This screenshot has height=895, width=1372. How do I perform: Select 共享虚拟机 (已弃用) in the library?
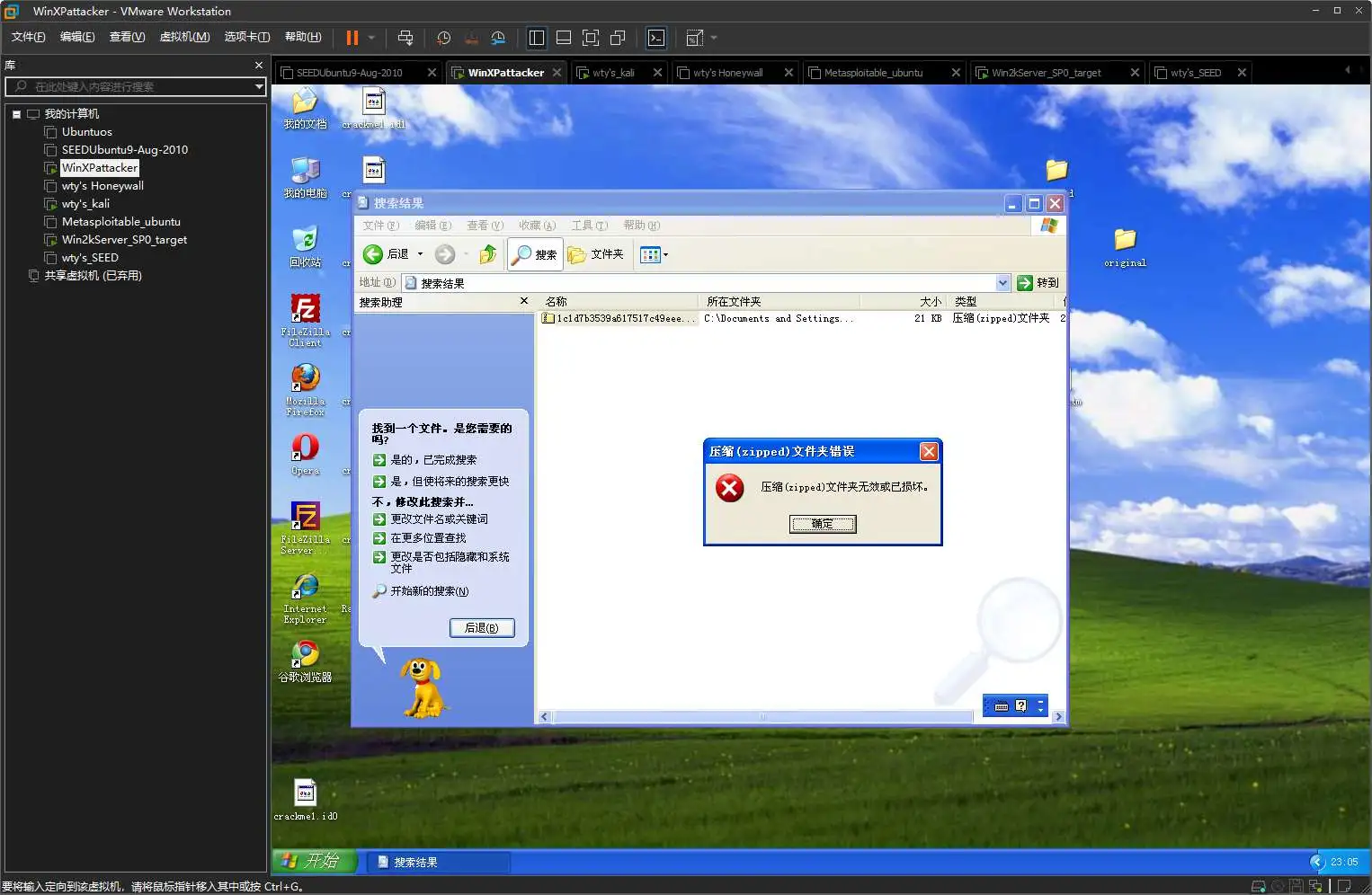click(93, 276)
